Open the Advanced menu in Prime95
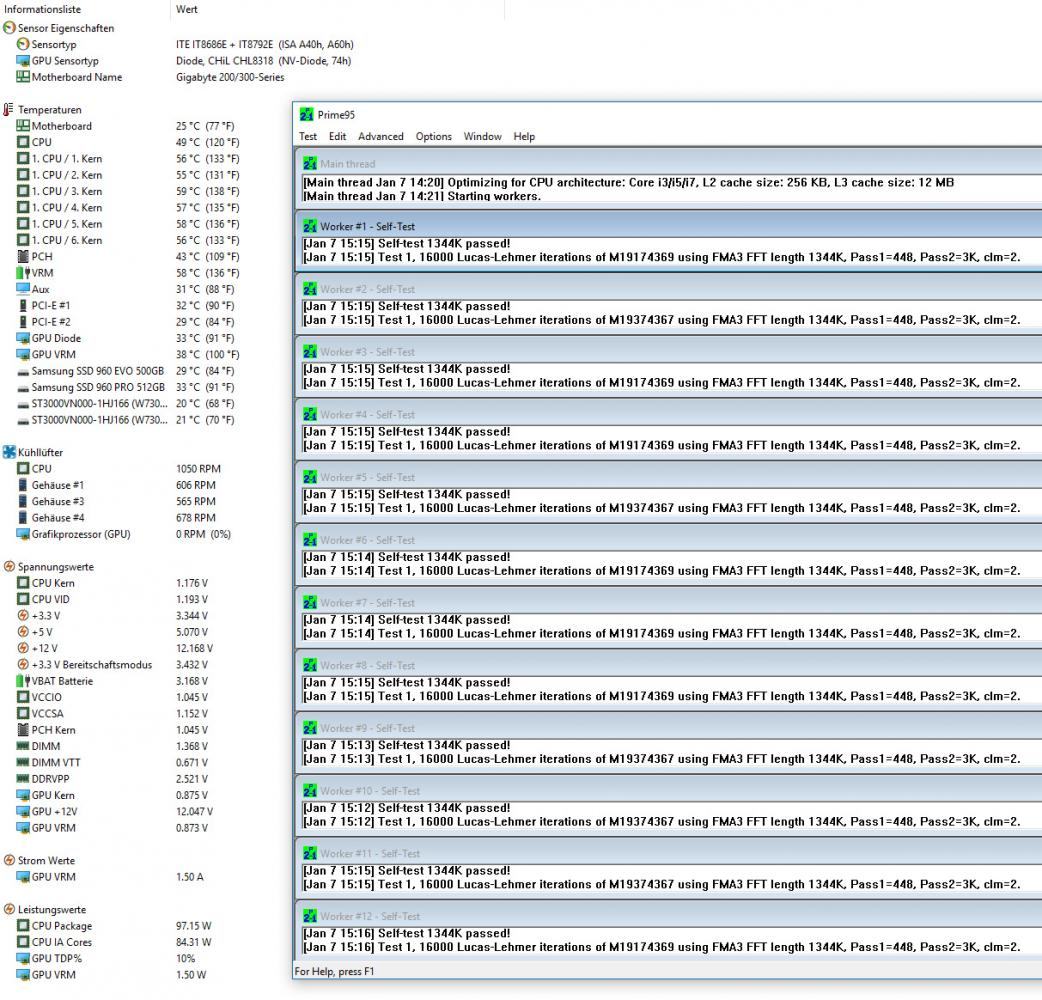This screenshot has width=1042, height=1000. 381,136
